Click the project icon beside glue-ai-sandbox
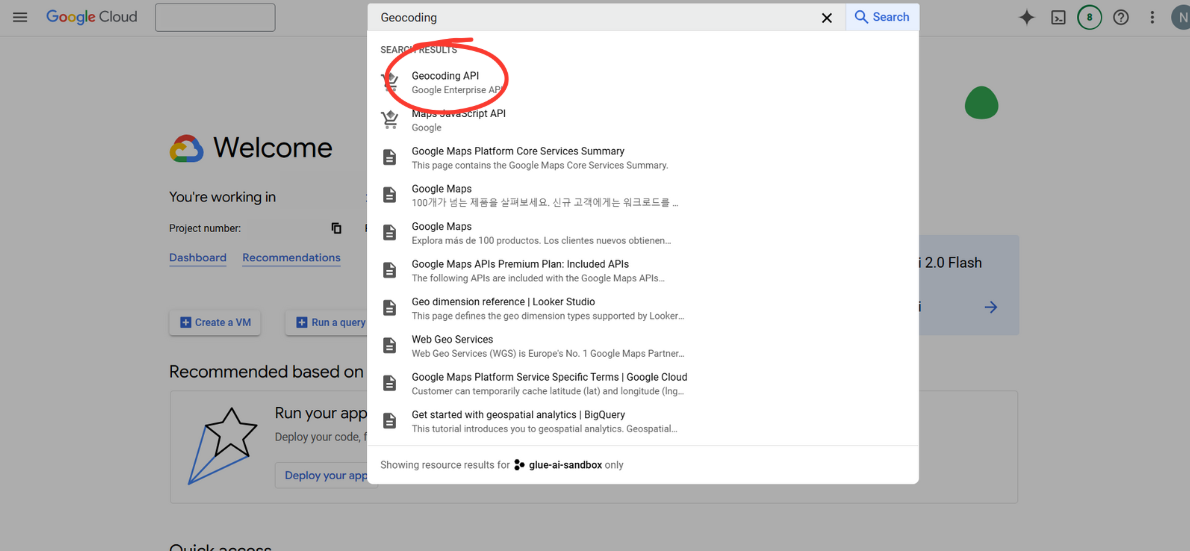This screenshot has width=1190, height=551. pyautogui.click(x=519, y=464)
